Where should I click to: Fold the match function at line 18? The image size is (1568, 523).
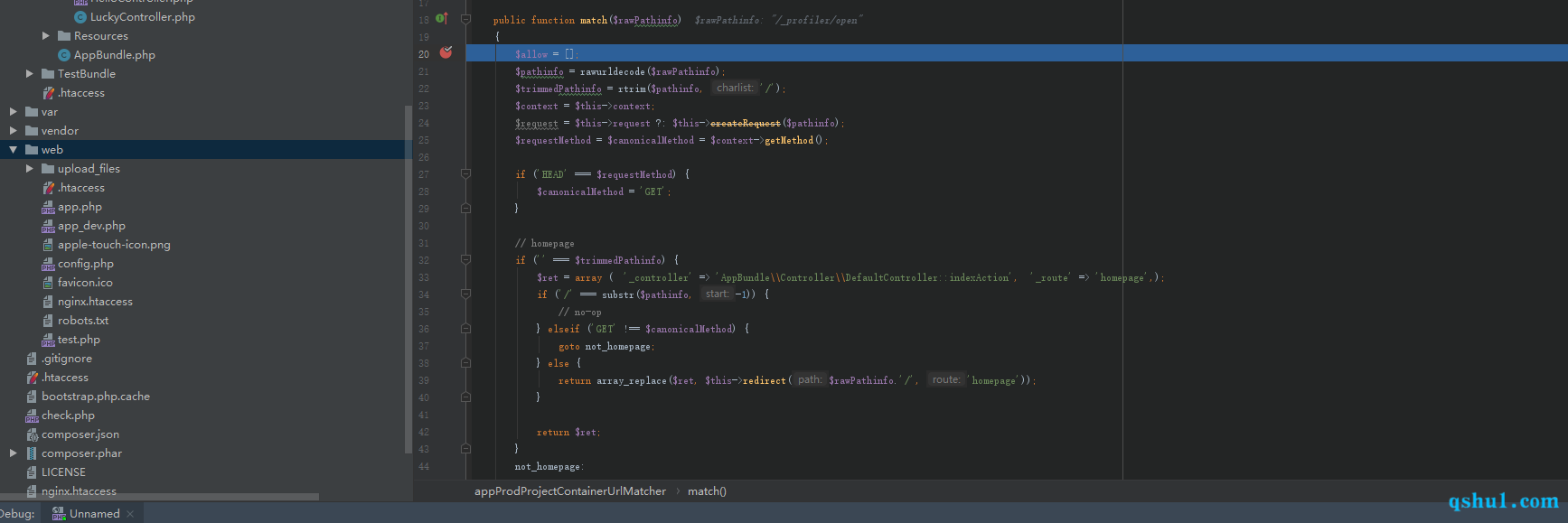tap(465, 19)
